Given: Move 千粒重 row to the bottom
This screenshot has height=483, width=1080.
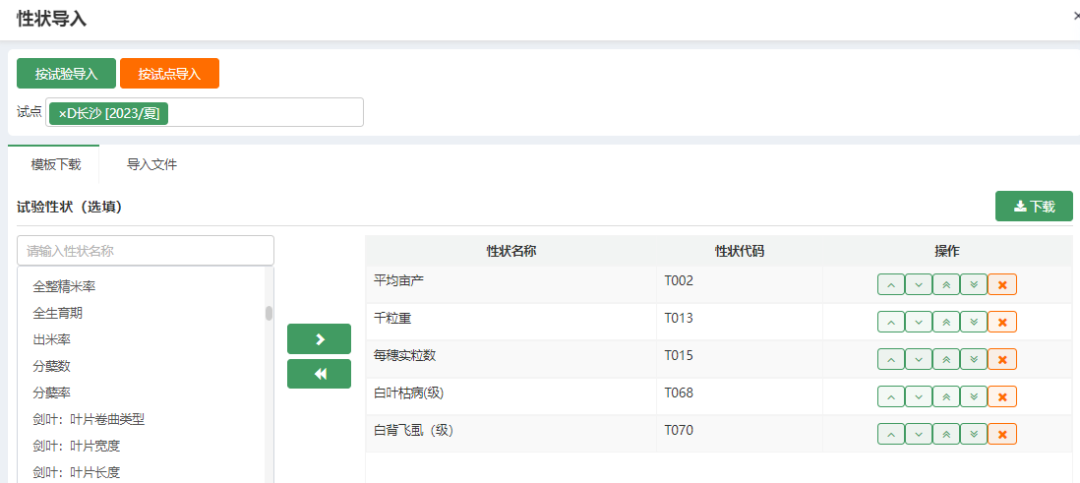Looking at the screenshot, I should tap(974, 322).
